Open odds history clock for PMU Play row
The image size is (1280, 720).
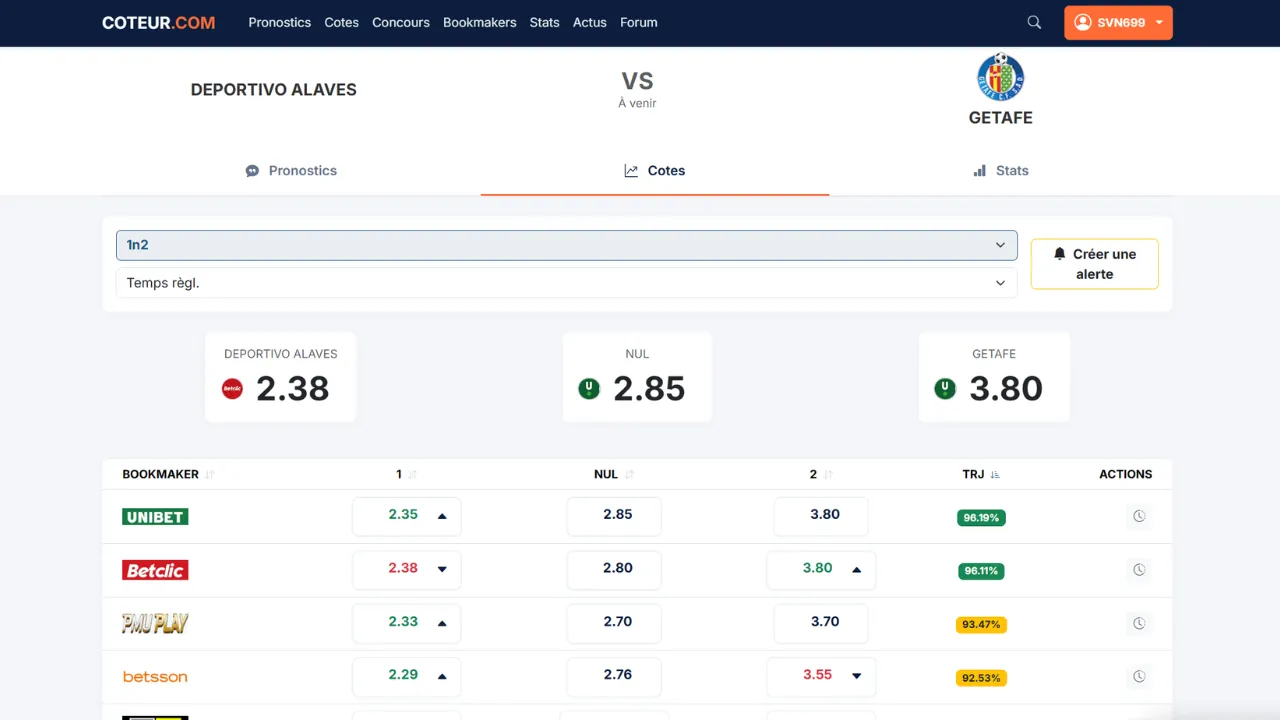pos(1138,624)
